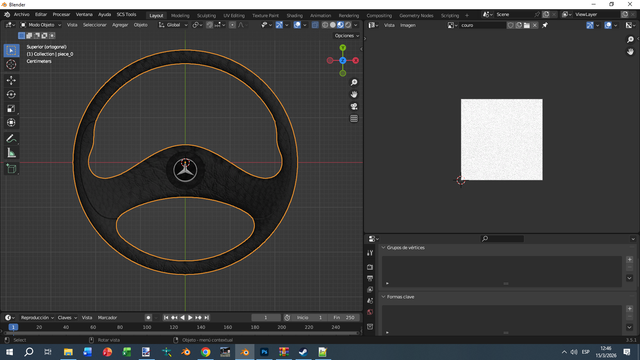
Task: Click the current frame marker 1
Action: [13, 327]
